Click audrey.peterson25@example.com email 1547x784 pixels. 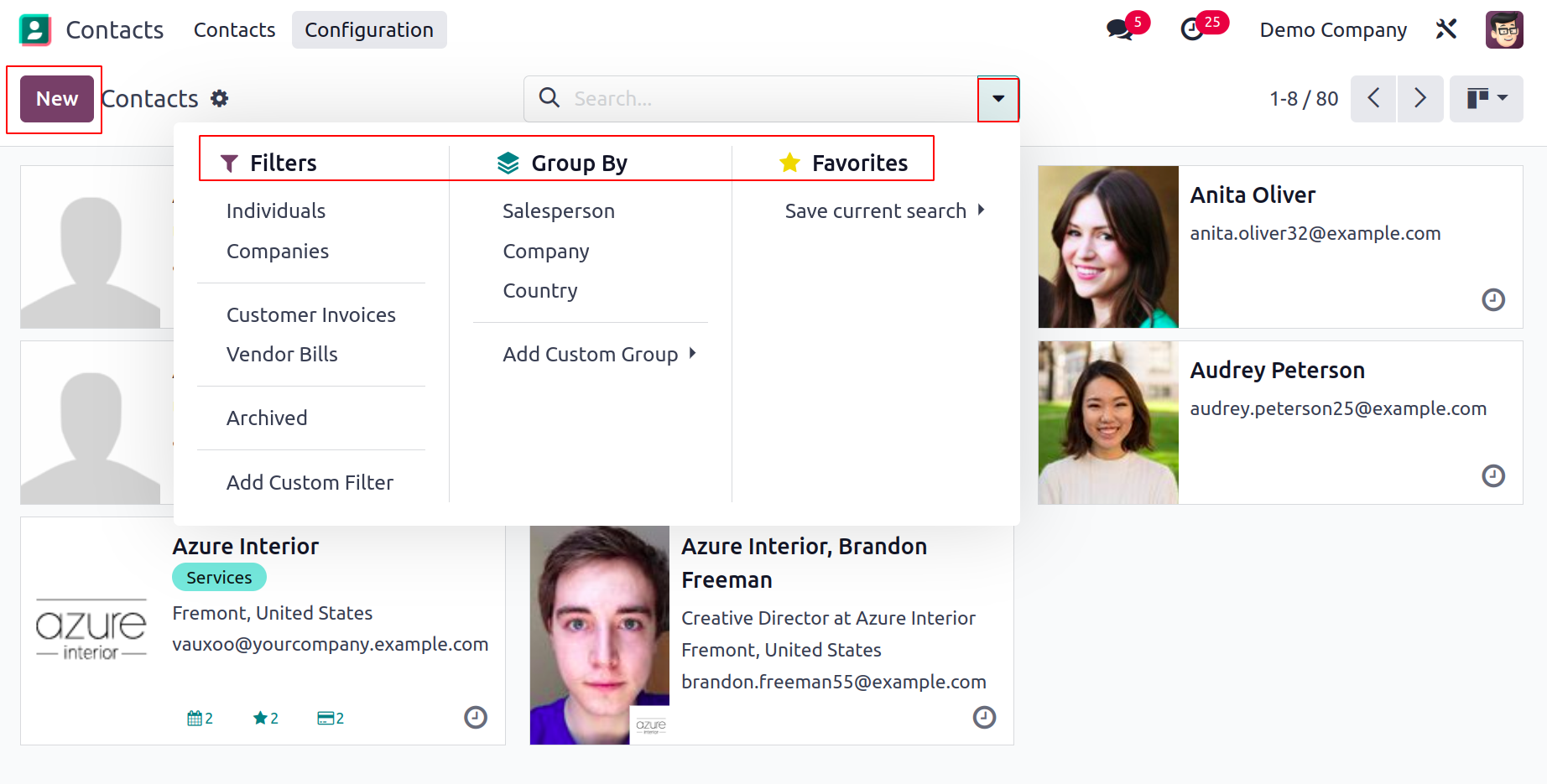coord(1338,409)
